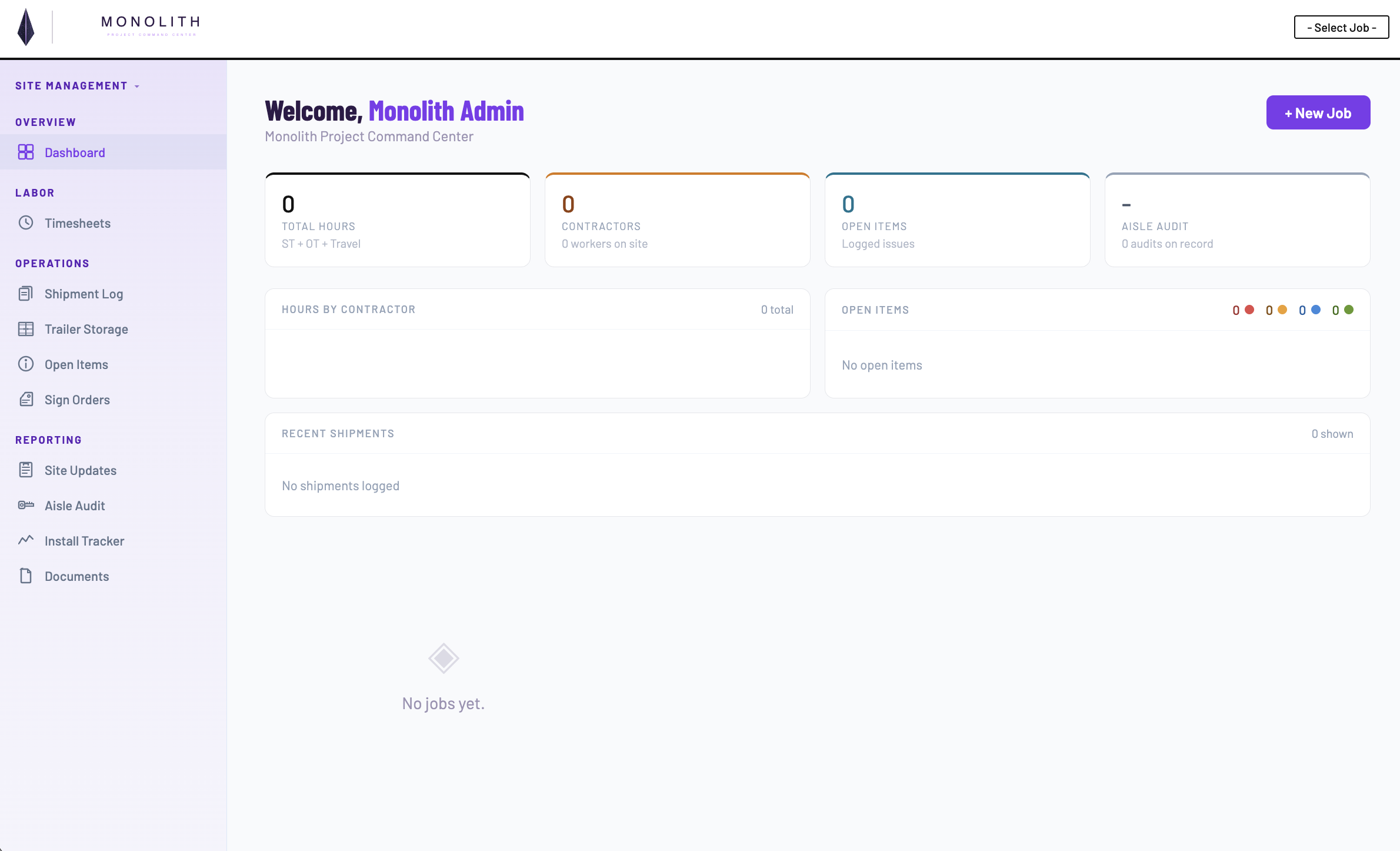
Task: Open Sign Orders from the sidebar icon
Action: [26, 400]
